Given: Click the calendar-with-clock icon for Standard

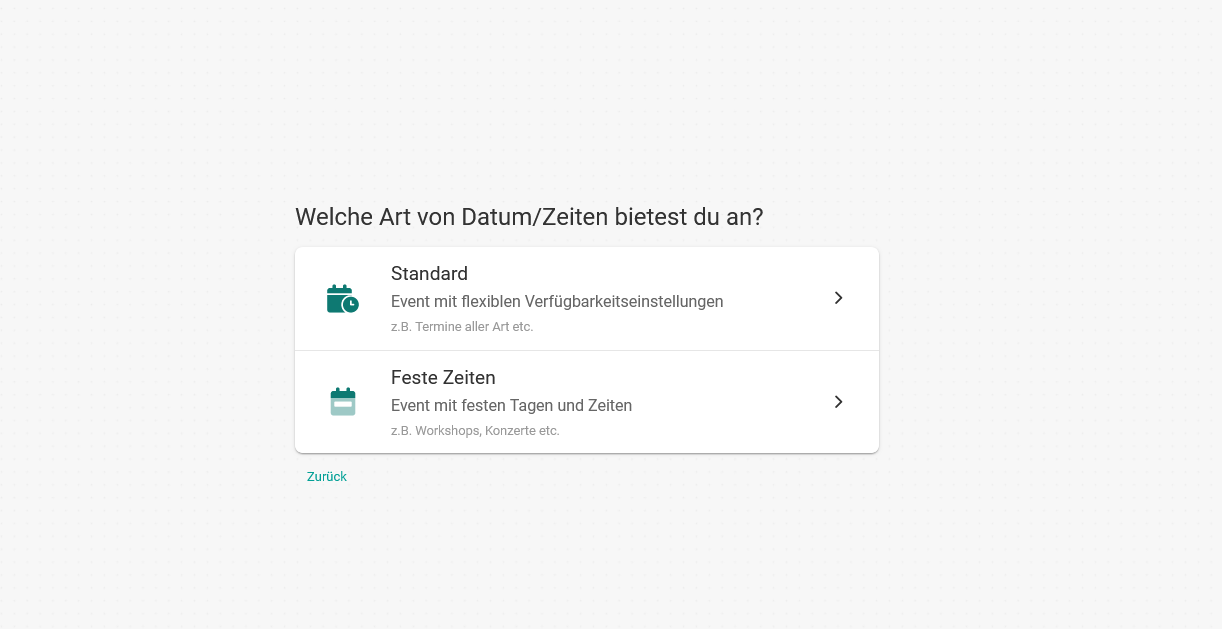Looking at the screenshot, I should 342,299.
